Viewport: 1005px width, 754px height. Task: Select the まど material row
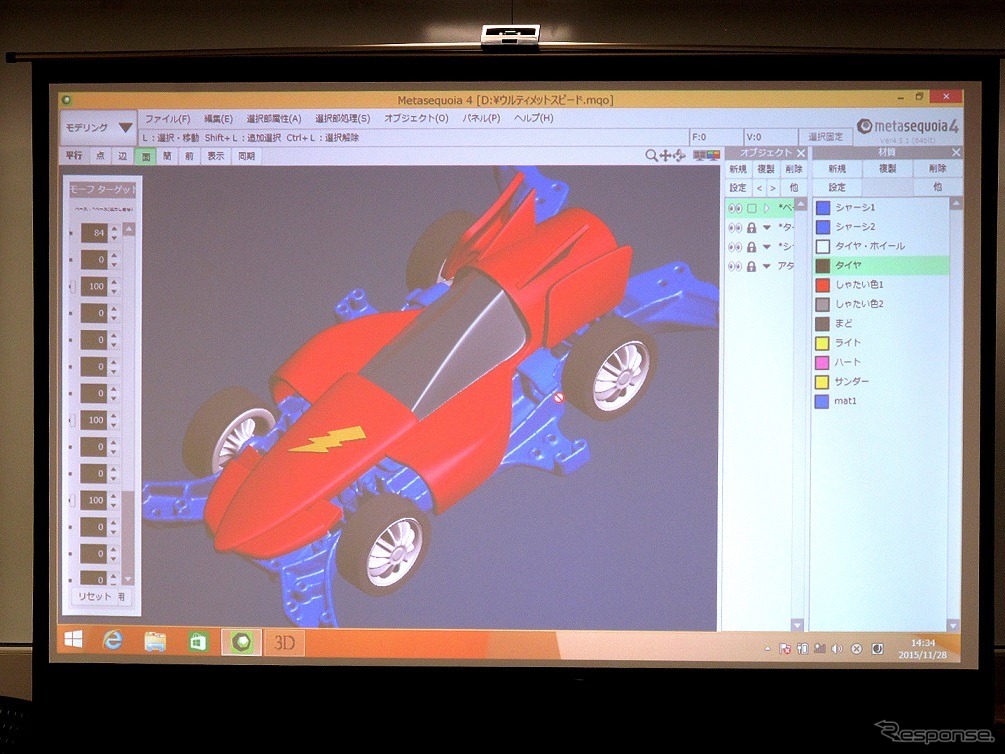[881, 323]
